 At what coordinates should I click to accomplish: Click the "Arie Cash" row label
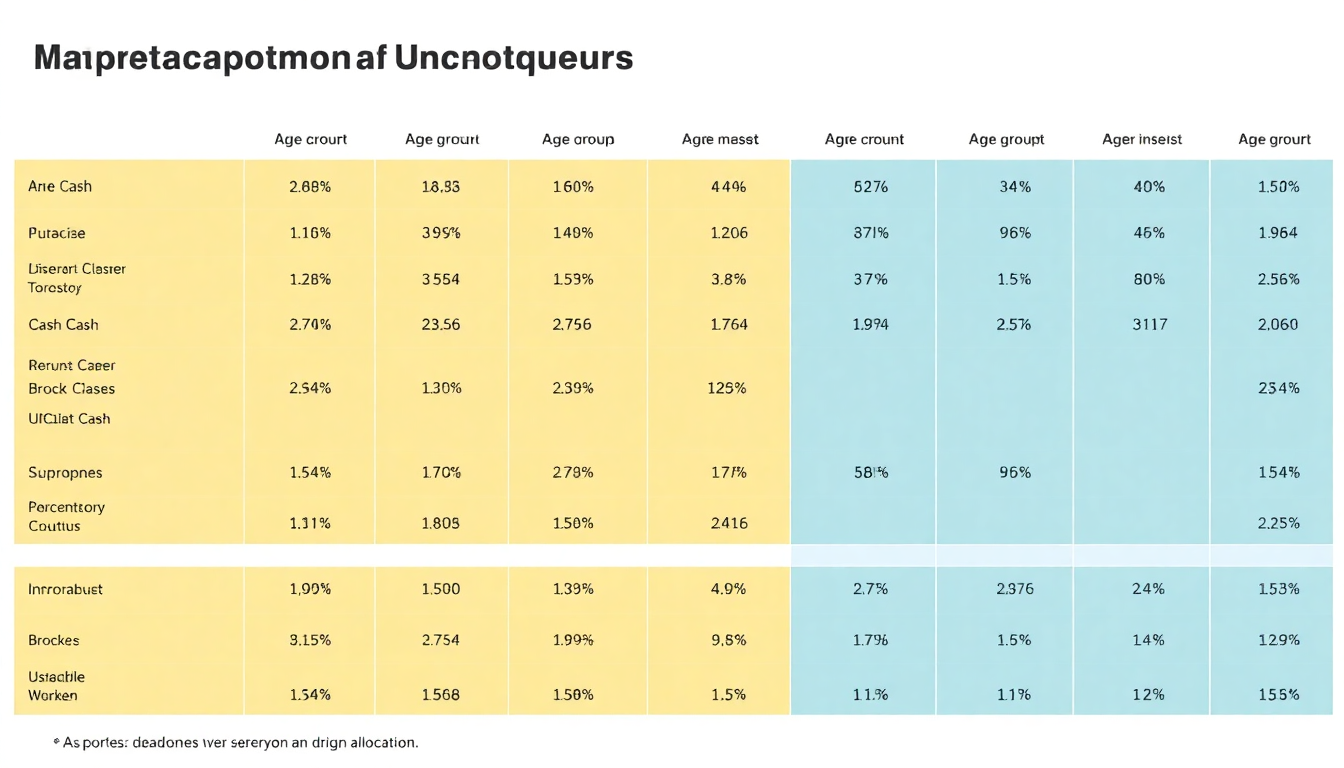click(60, 186)
